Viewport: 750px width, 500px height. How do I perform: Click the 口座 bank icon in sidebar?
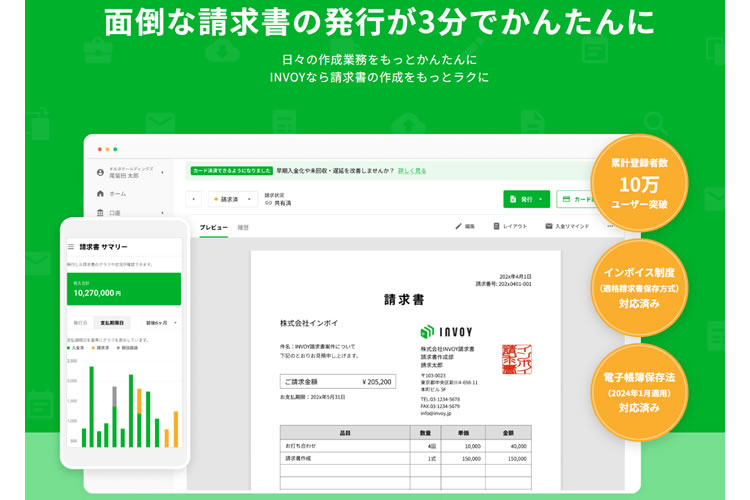100,212
